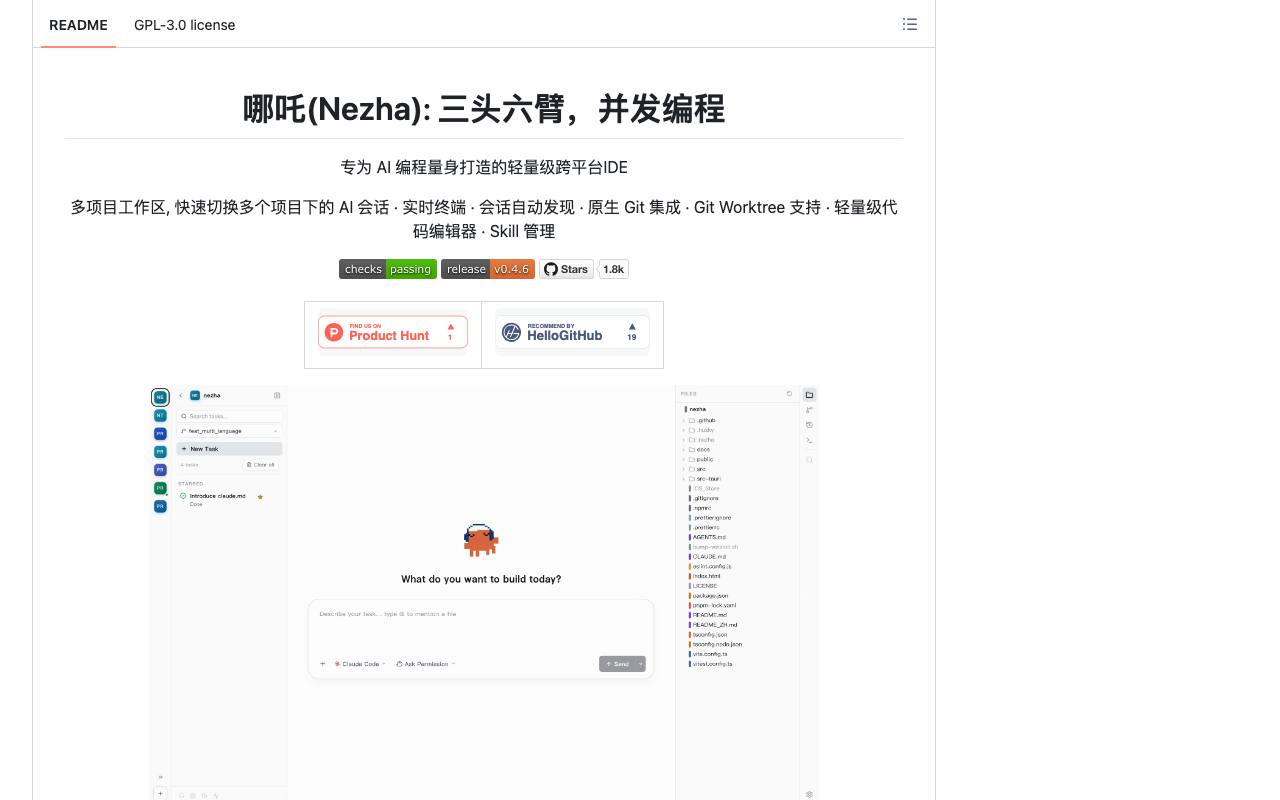Click the heading 哪吒(Nezha): 三头六臂，并发编程

point(484,109)
